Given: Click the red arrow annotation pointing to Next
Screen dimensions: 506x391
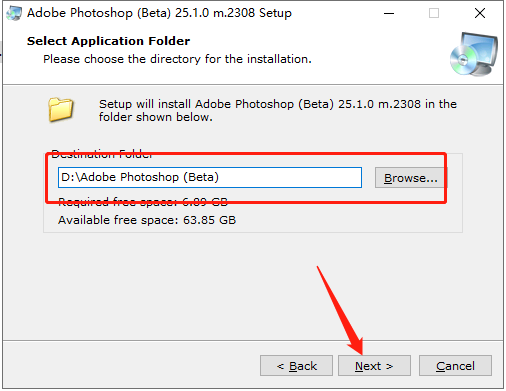Looking at the screenshot, I should pyautogui.click(x=340, y=310).
